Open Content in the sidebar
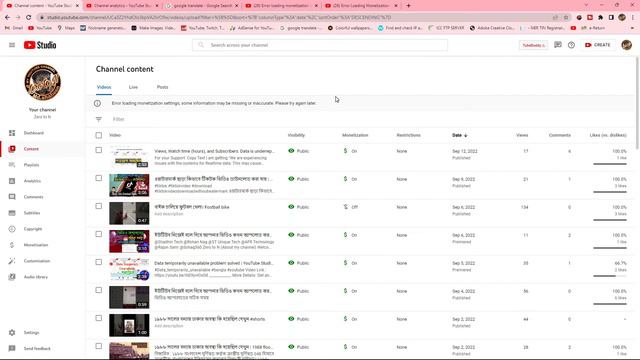This screenshot has height=360, width=640. 42,149
